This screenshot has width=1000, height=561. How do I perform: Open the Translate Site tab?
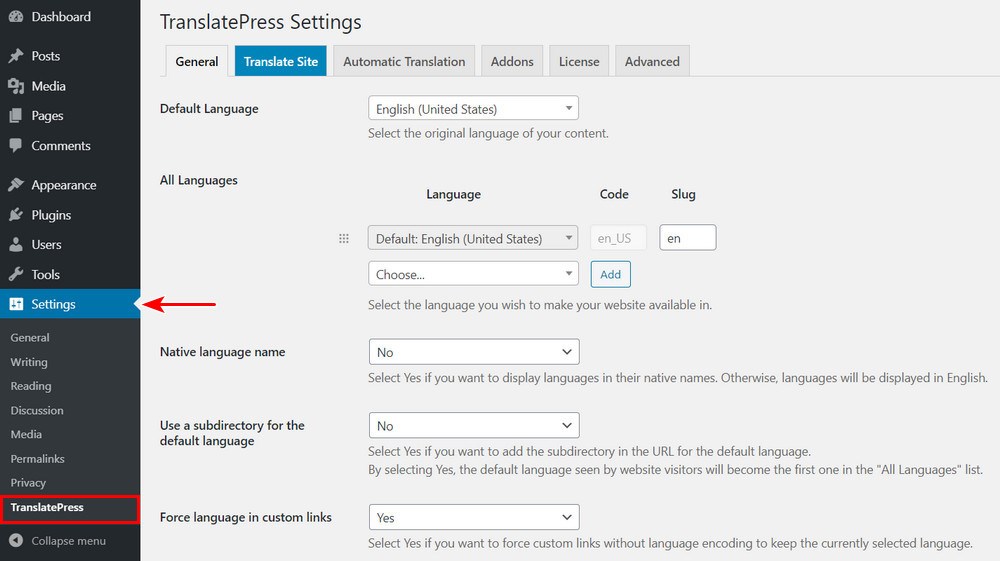pyautogui.click(x=281, y=61)
